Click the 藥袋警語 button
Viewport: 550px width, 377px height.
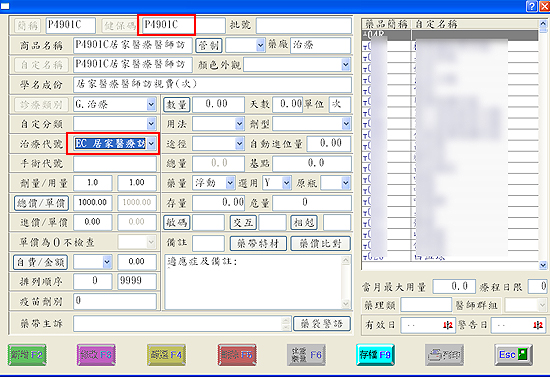tap(322, 323)
